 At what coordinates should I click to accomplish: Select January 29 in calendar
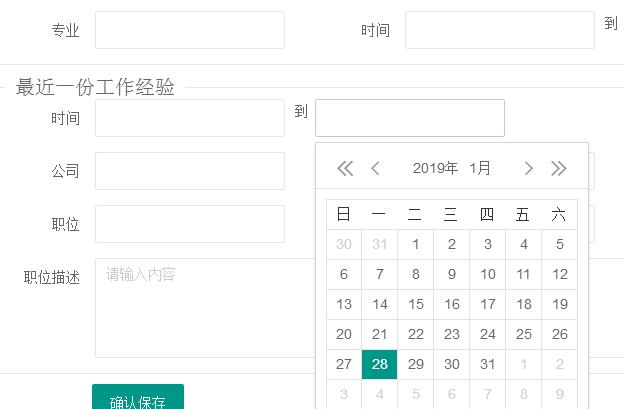click(x=415, y=364)
